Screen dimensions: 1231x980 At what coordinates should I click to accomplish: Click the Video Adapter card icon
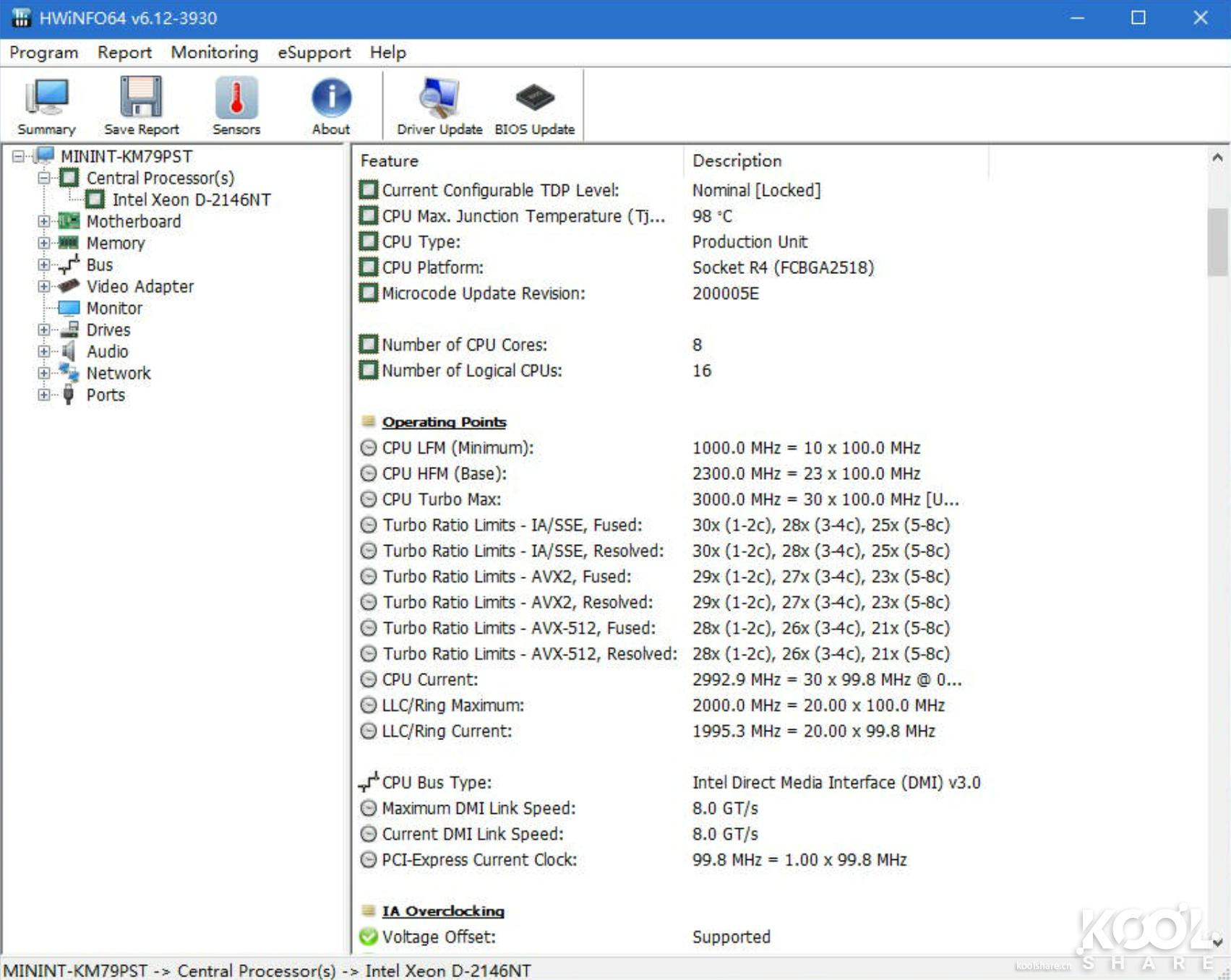pyautogui.click(x=69, y=286)
